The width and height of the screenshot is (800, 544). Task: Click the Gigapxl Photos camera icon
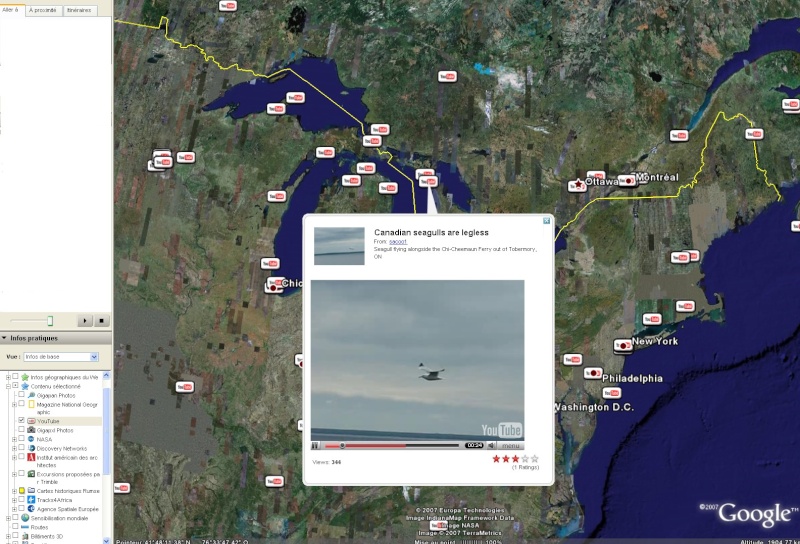click(x=31, y=430)
